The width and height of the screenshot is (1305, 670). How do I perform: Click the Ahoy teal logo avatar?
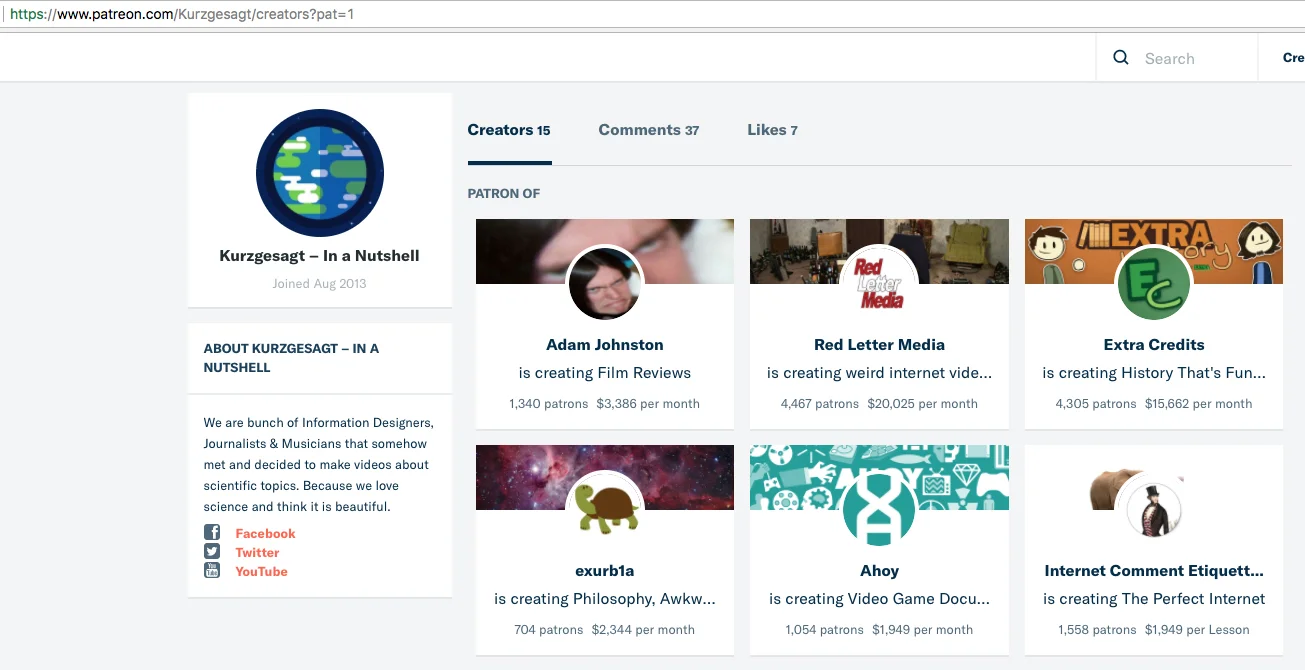879,509
